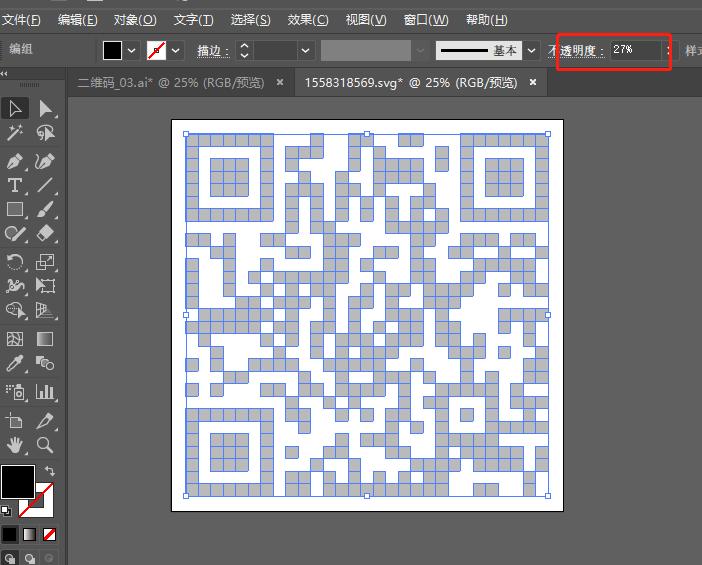Open the 文件(F) menu
Screen dimensions: 702x565
click(x=21, y=20)
